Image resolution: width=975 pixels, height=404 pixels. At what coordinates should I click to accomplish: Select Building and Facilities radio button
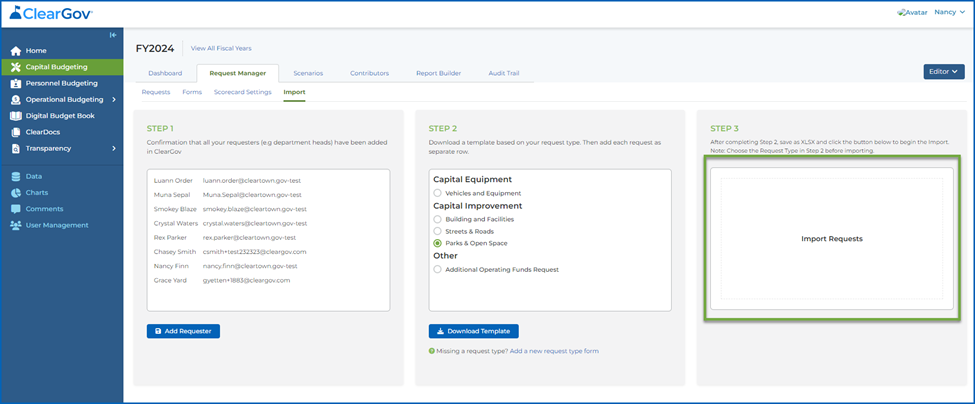(438, 219)
